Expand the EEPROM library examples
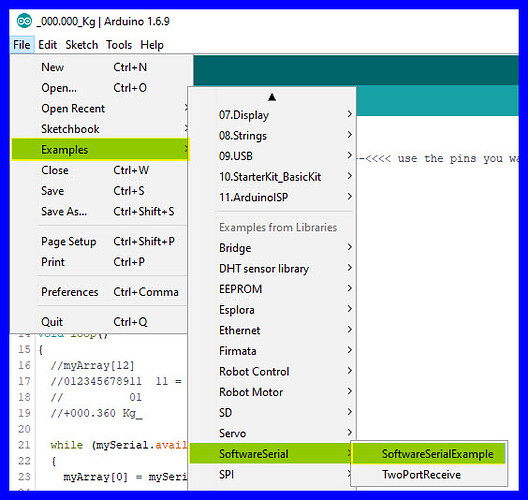Viewport: 528px width, 500px height. click(x=272, y=289)
